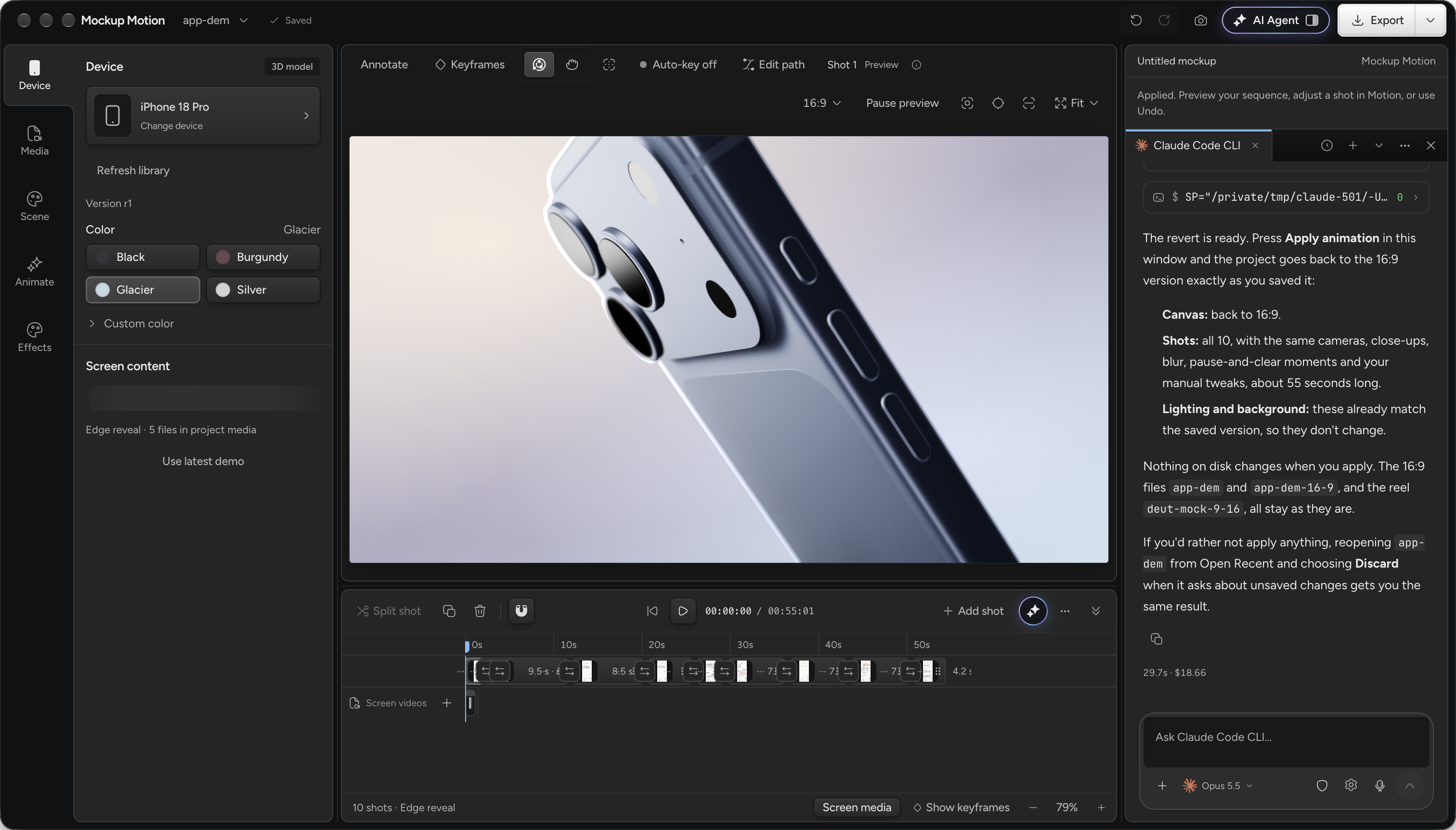Click Use latest demo
This screenshot has height=830, width=1456.
(x=203, y=461)
